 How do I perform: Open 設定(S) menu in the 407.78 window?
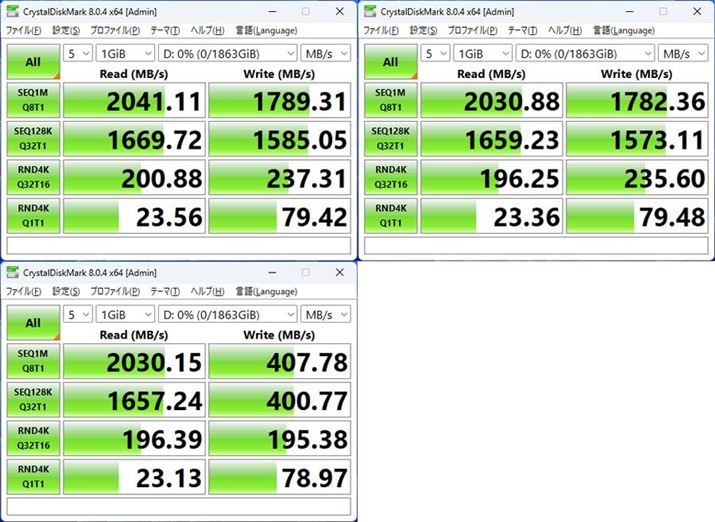pyautogui.click(x=66, y=291)
